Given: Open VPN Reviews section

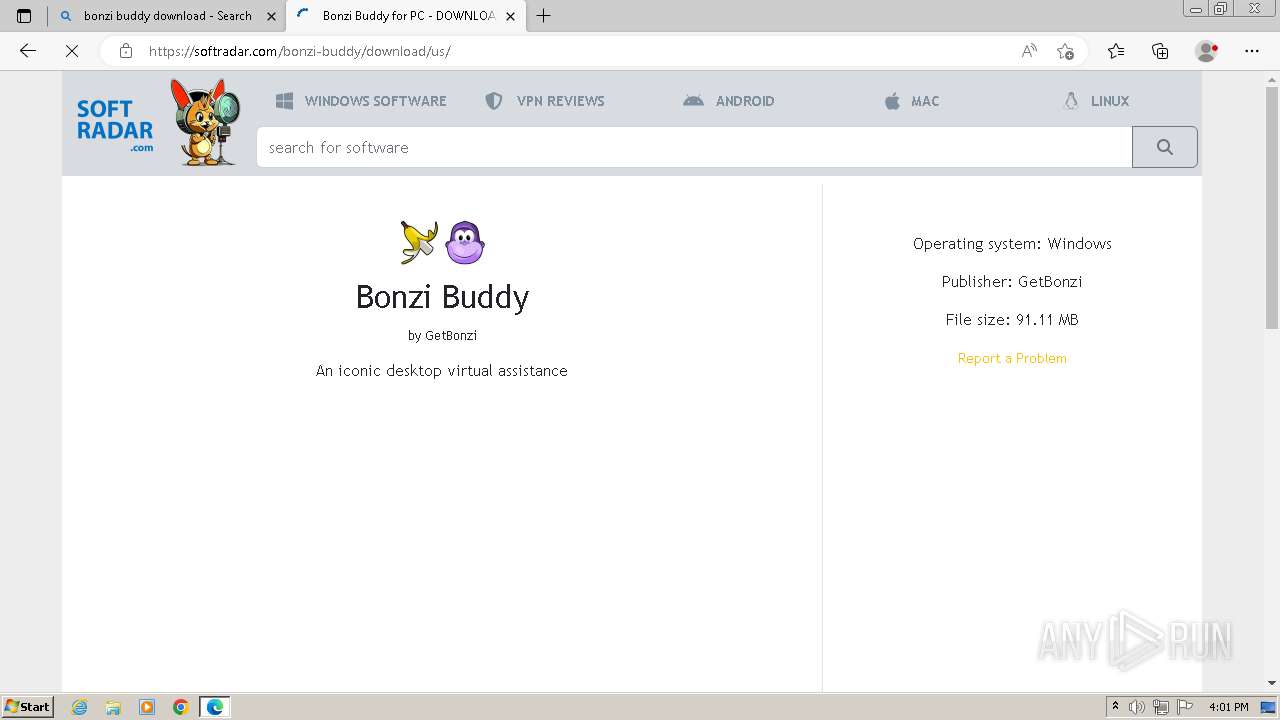Looking at the screenshot, I should coord(545,101).
